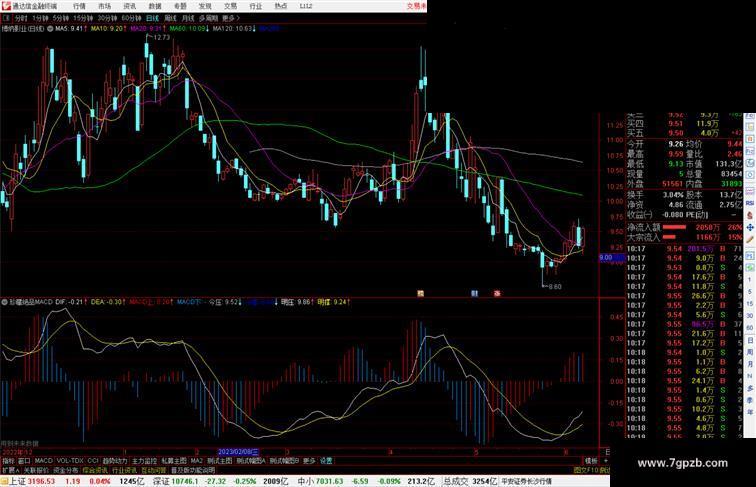The height and width of the screenshot is (487, 756).
Task: Click the red dollar icon in right toolbar
Action: click(750, 216)
